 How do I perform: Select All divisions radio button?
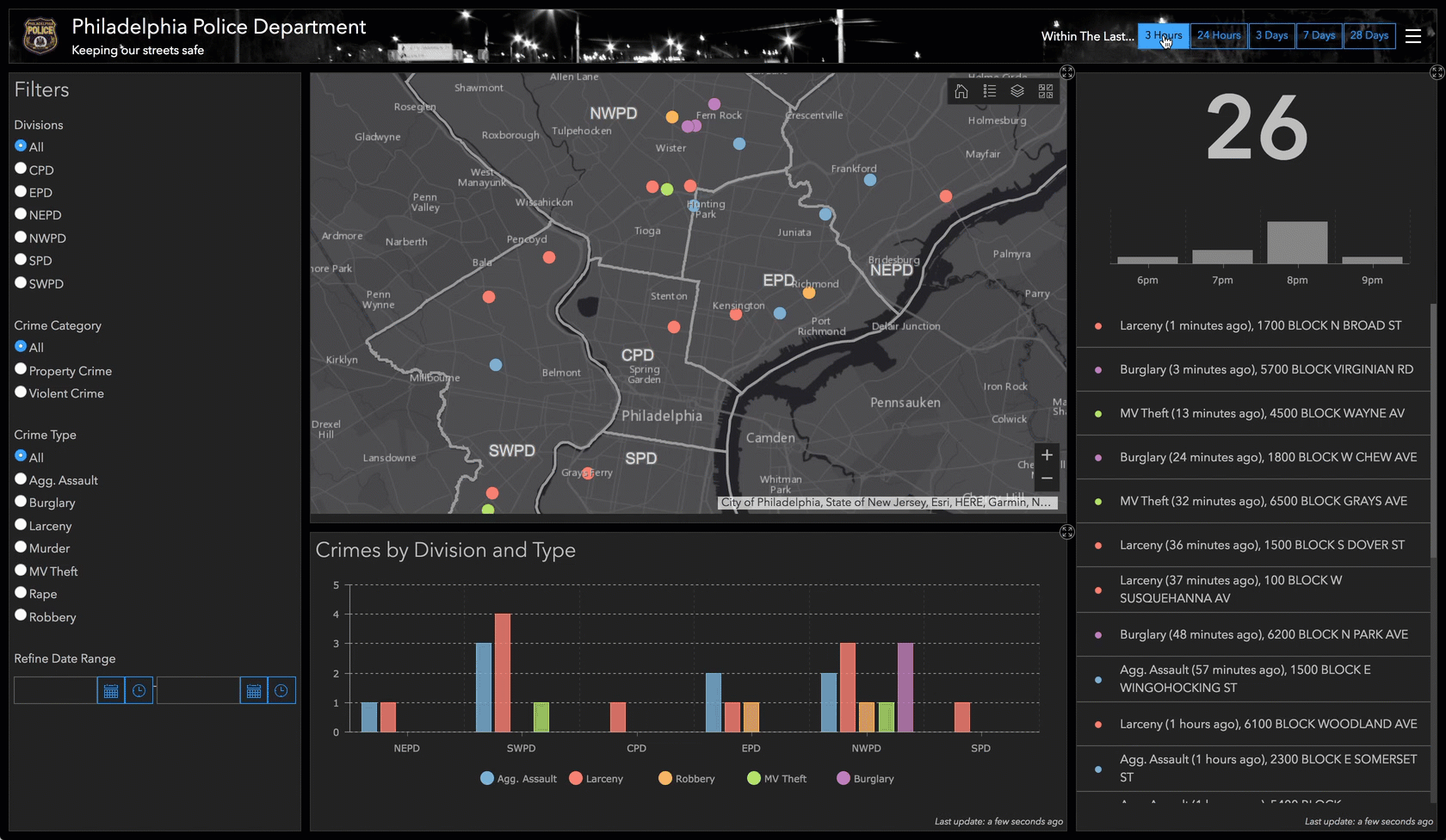point(21,146)
